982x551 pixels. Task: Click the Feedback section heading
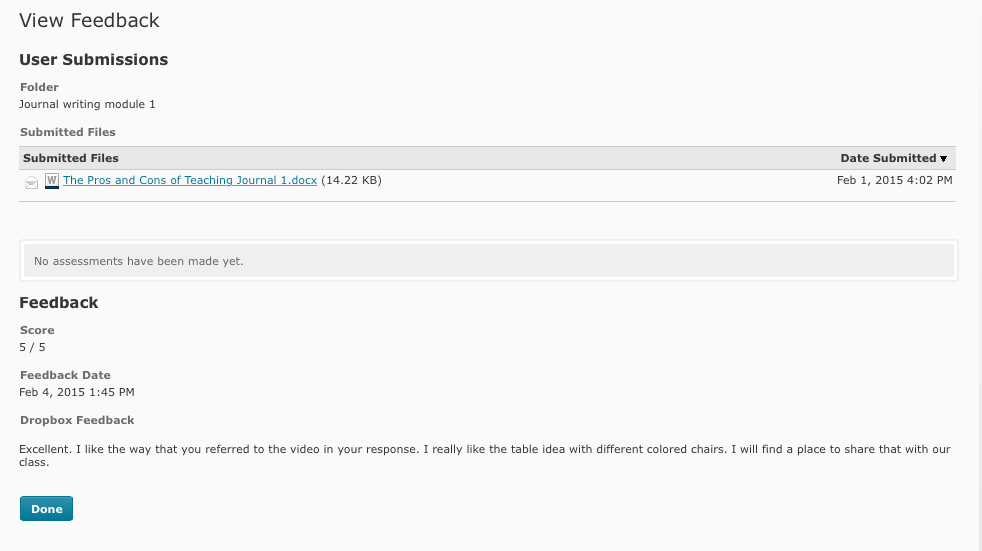click(x=59, y=303)
